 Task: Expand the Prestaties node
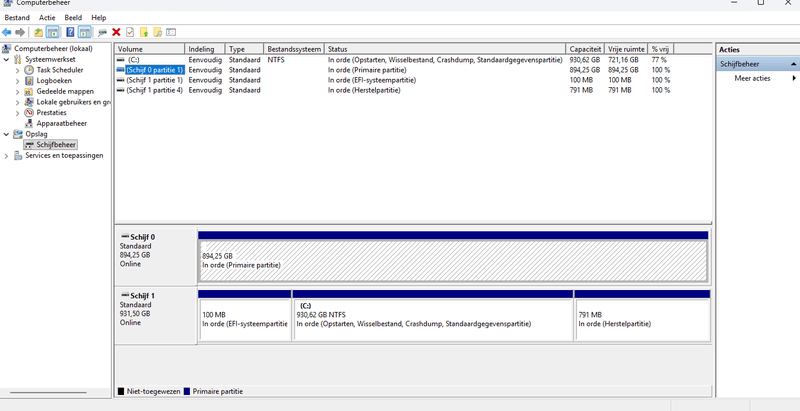point(17,113)
